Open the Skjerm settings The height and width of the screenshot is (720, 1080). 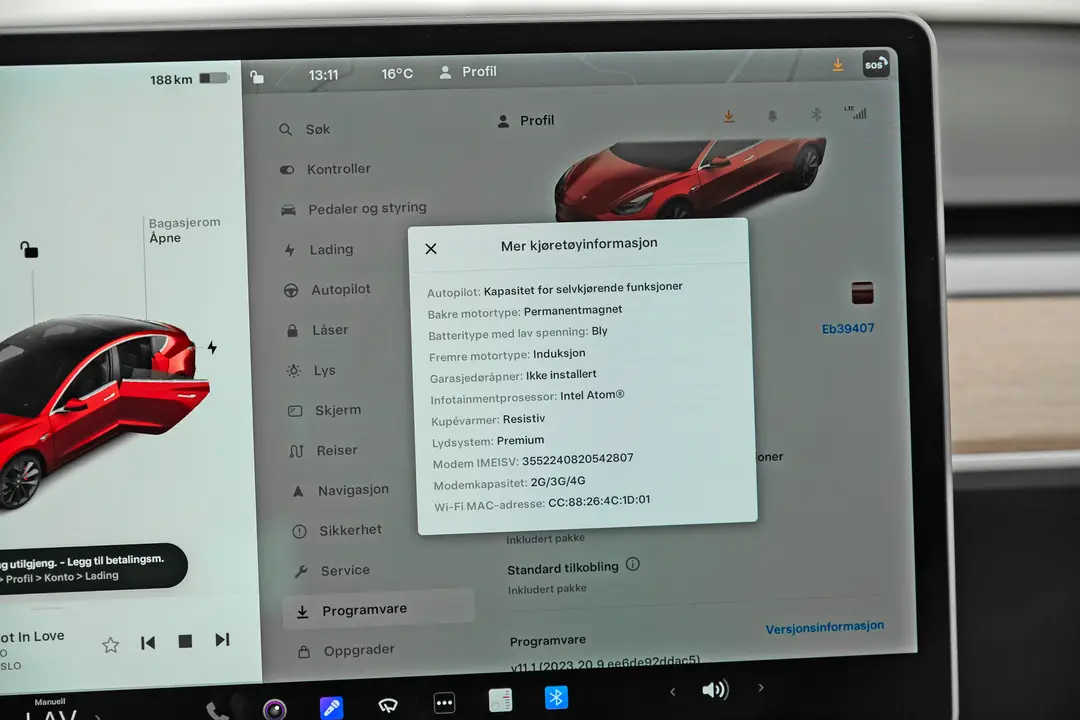(324, 411)
